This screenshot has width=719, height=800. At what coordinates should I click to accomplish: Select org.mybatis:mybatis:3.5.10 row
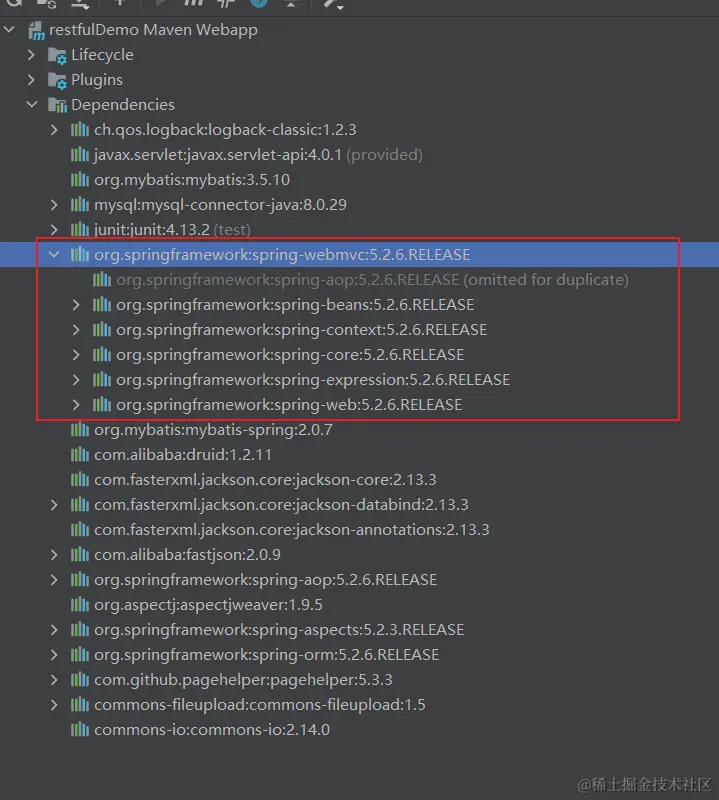(359, 180)
